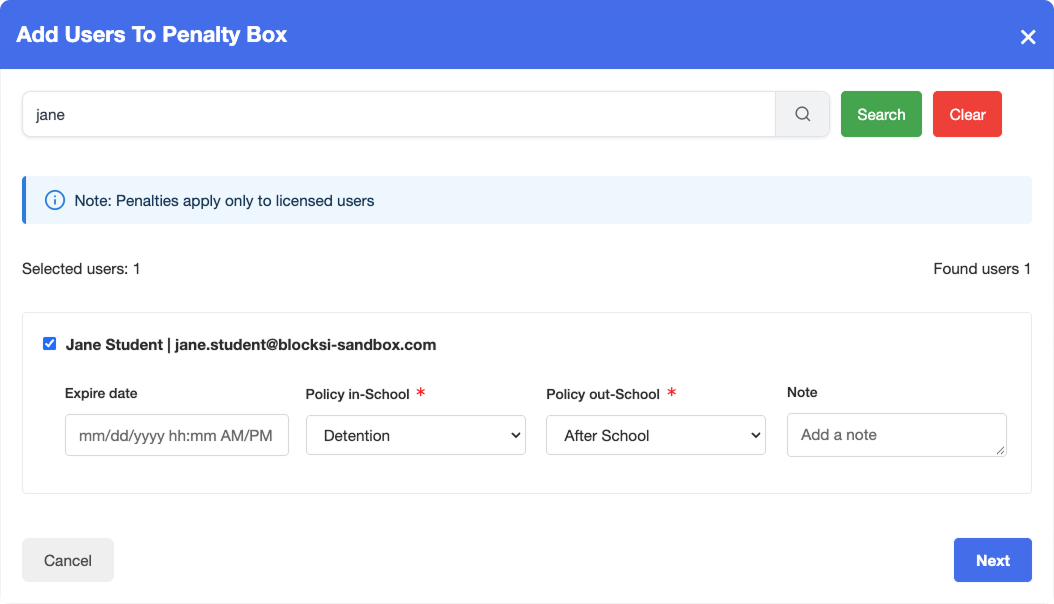Click the Expire date label

pyautogui.click(x=101, y=394)
